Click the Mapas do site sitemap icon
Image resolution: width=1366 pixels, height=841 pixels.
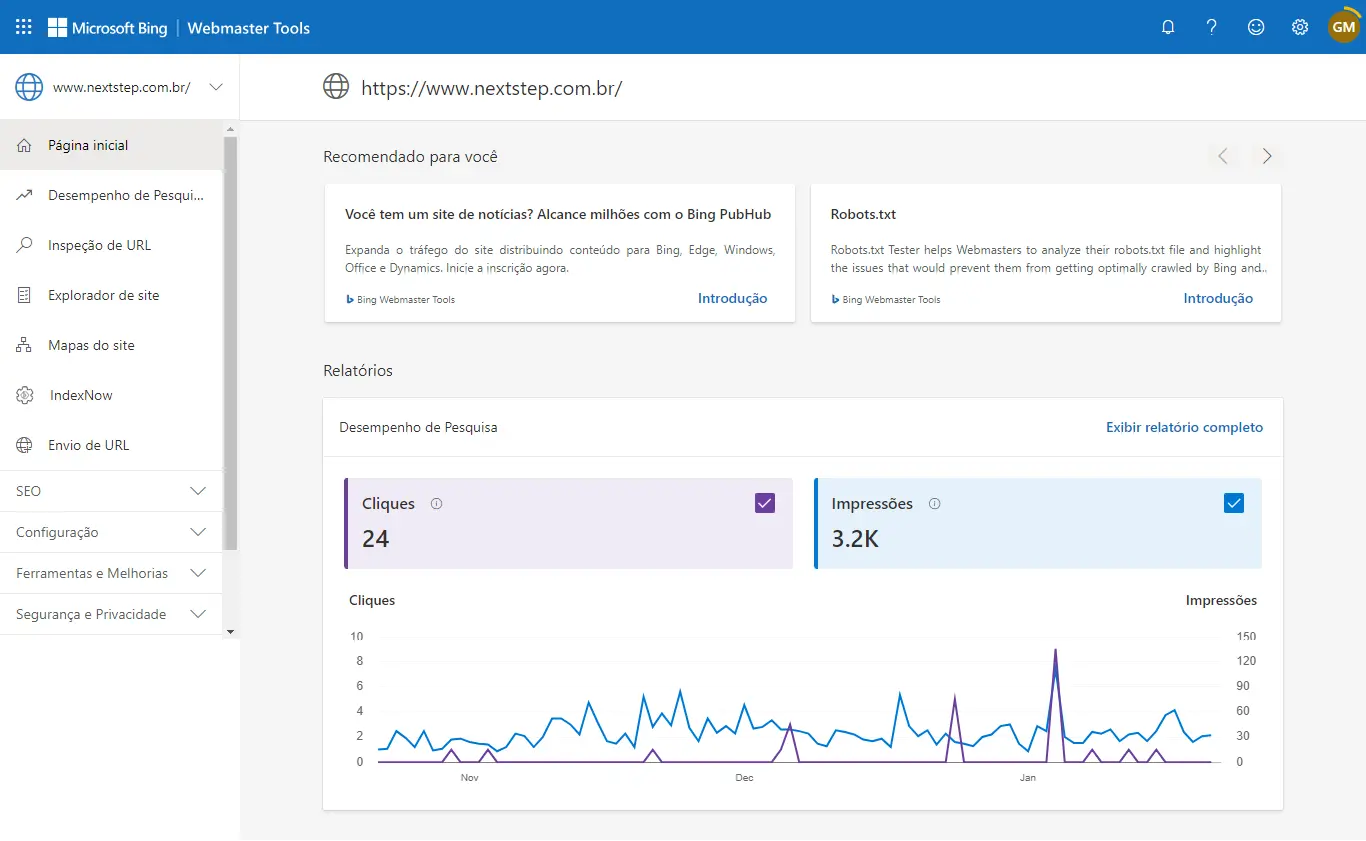pos(25,345)
